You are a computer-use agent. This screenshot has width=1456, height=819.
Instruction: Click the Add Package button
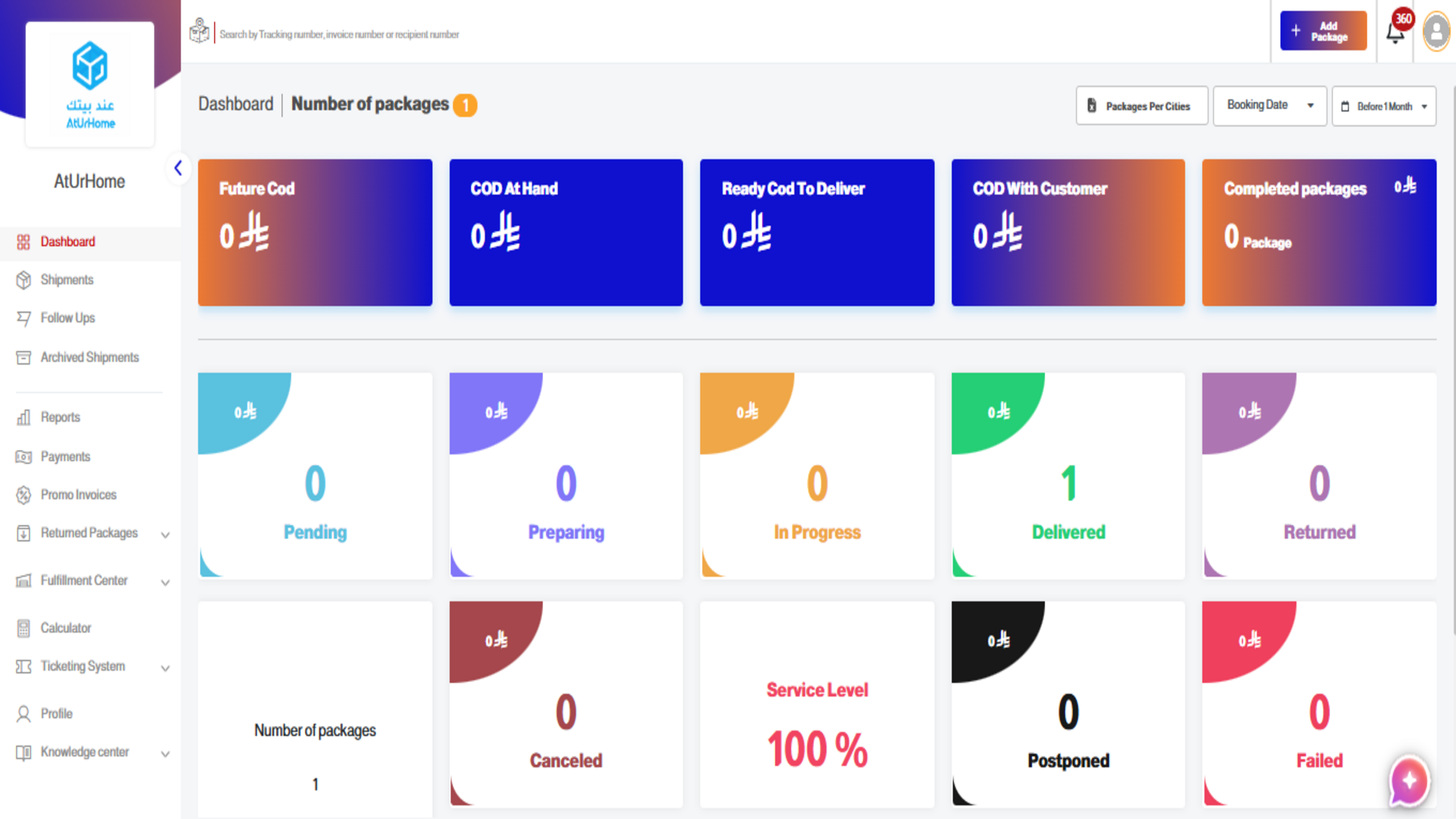[x=1323, y=31]
